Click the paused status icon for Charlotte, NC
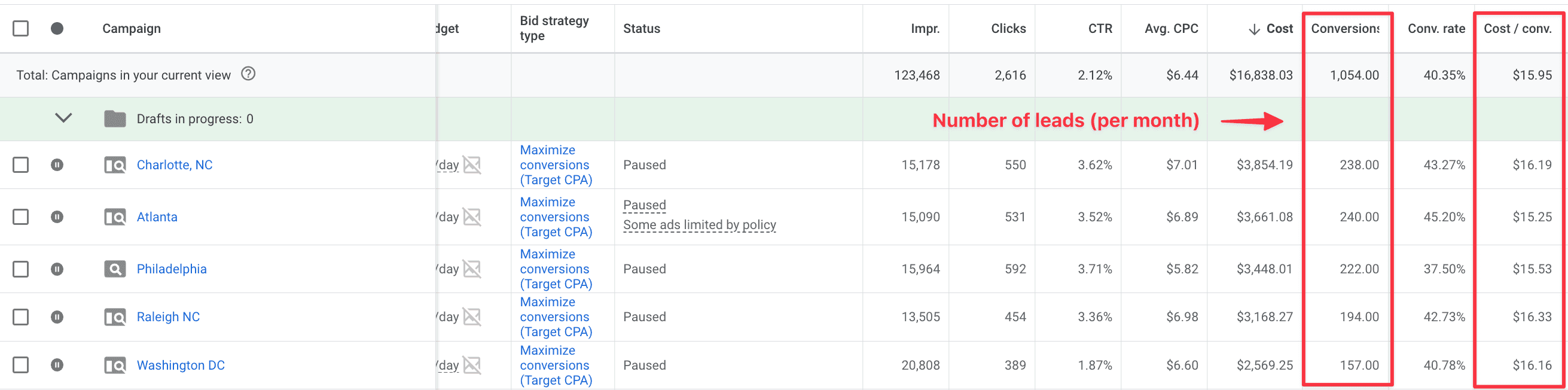 [x=57, y=164]
